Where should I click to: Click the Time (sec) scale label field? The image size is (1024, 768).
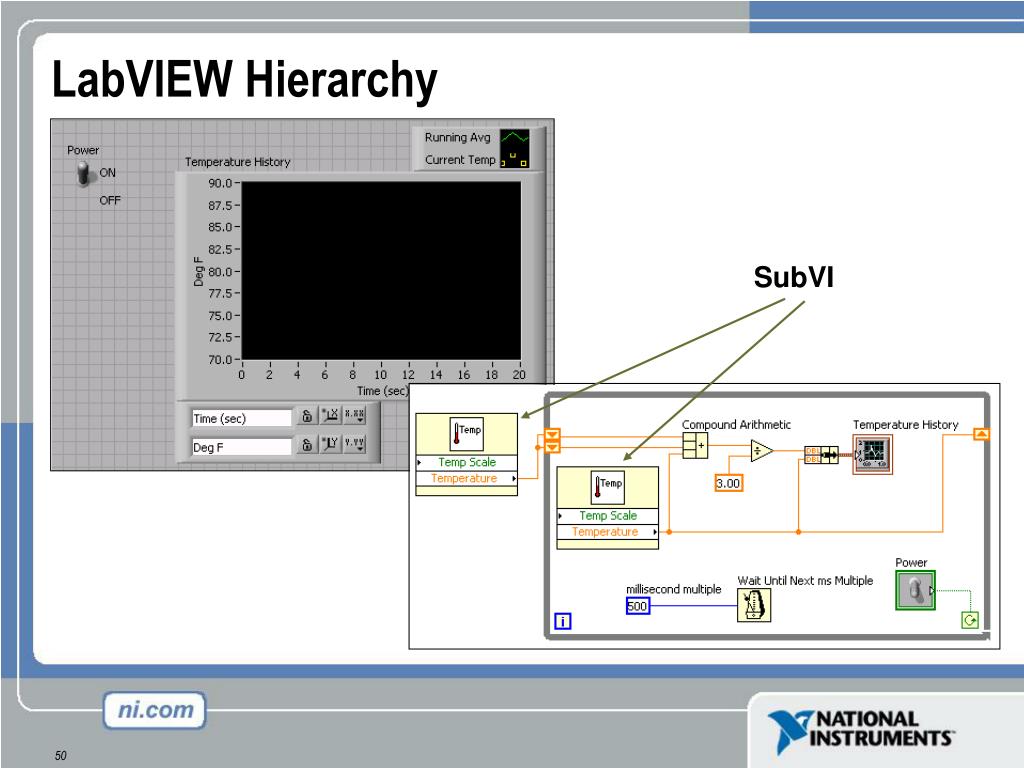[x=241, y=419]
